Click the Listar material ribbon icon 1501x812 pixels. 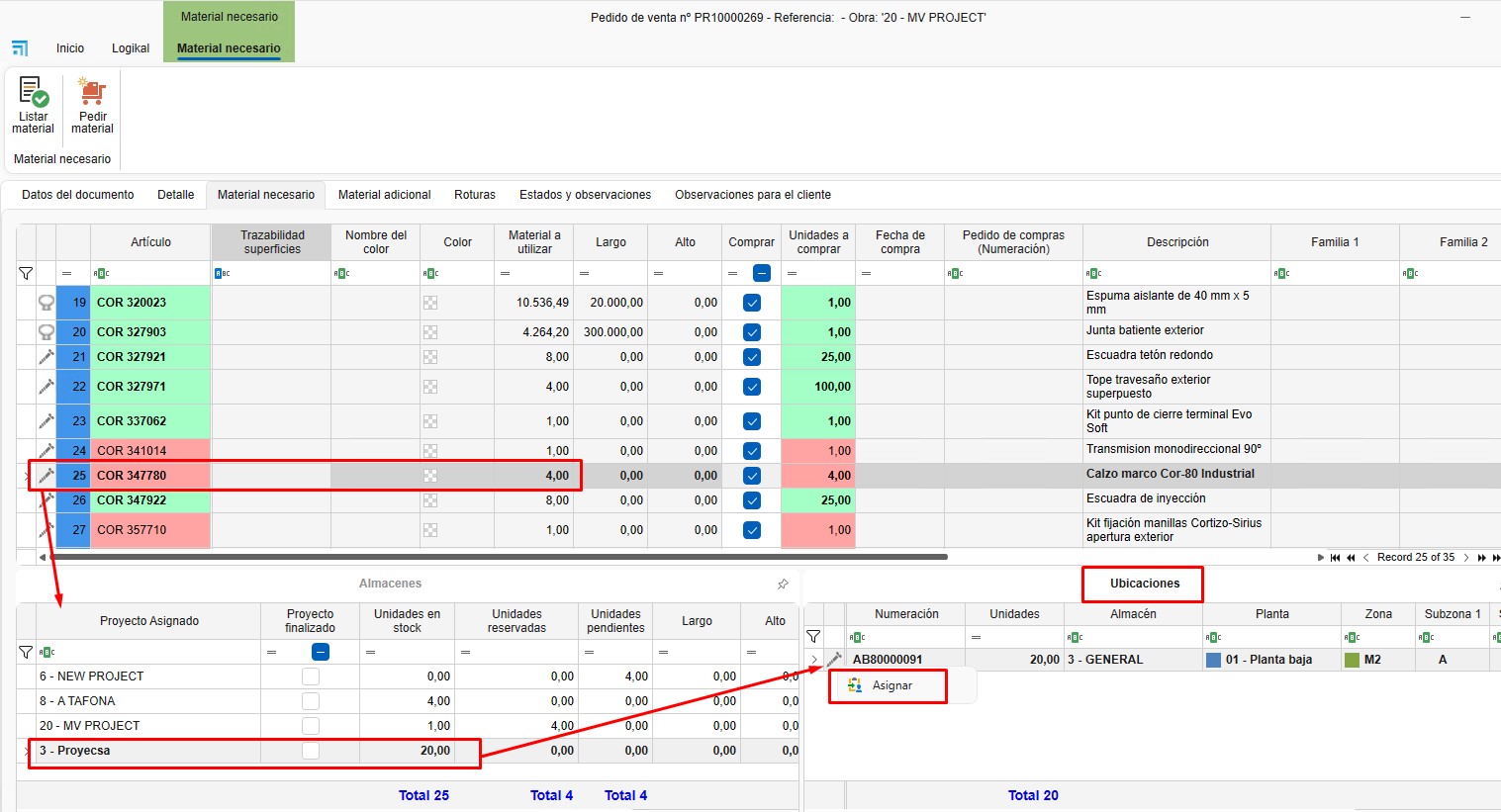pyautogui.click(x=34, y=92)
